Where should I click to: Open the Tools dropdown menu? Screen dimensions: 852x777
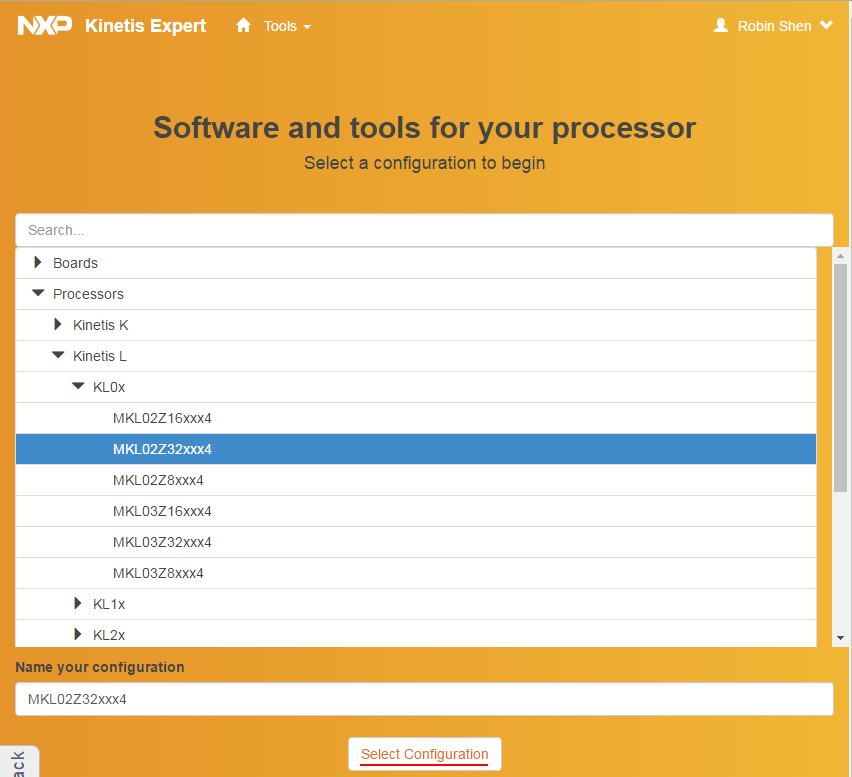[287, 26]
